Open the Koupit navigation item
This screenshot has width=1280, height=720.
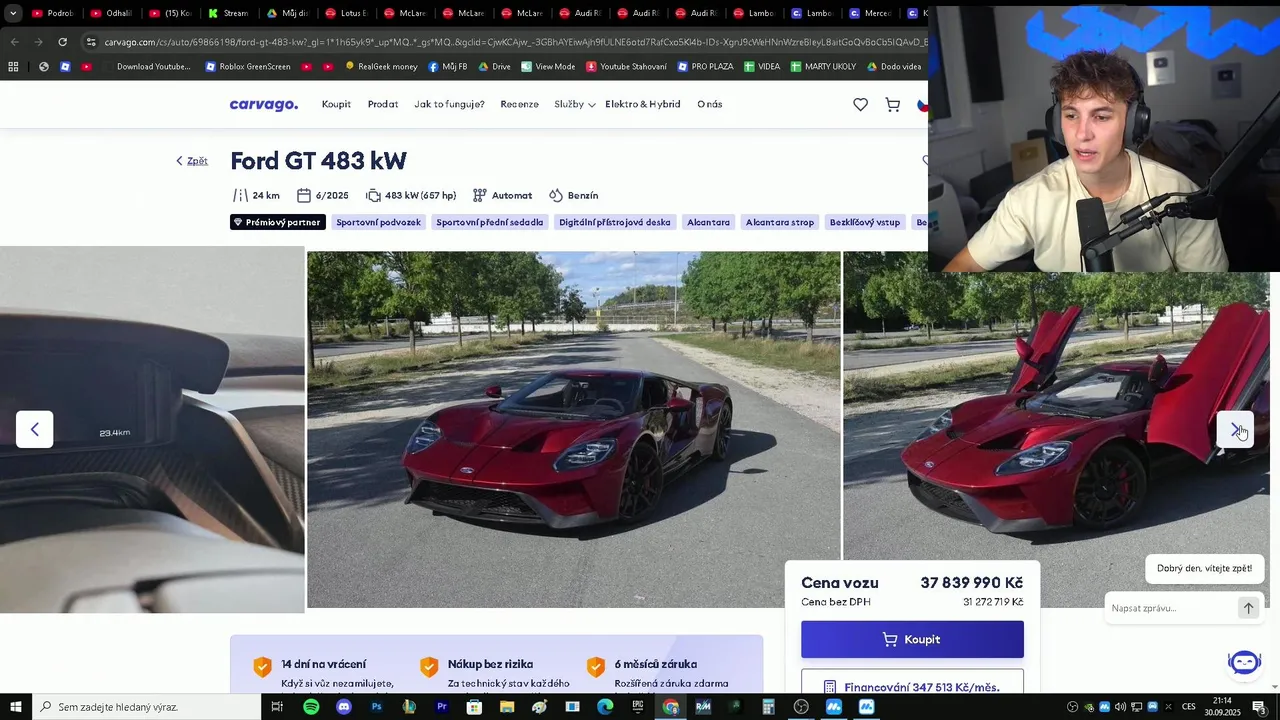coord(336,104)
